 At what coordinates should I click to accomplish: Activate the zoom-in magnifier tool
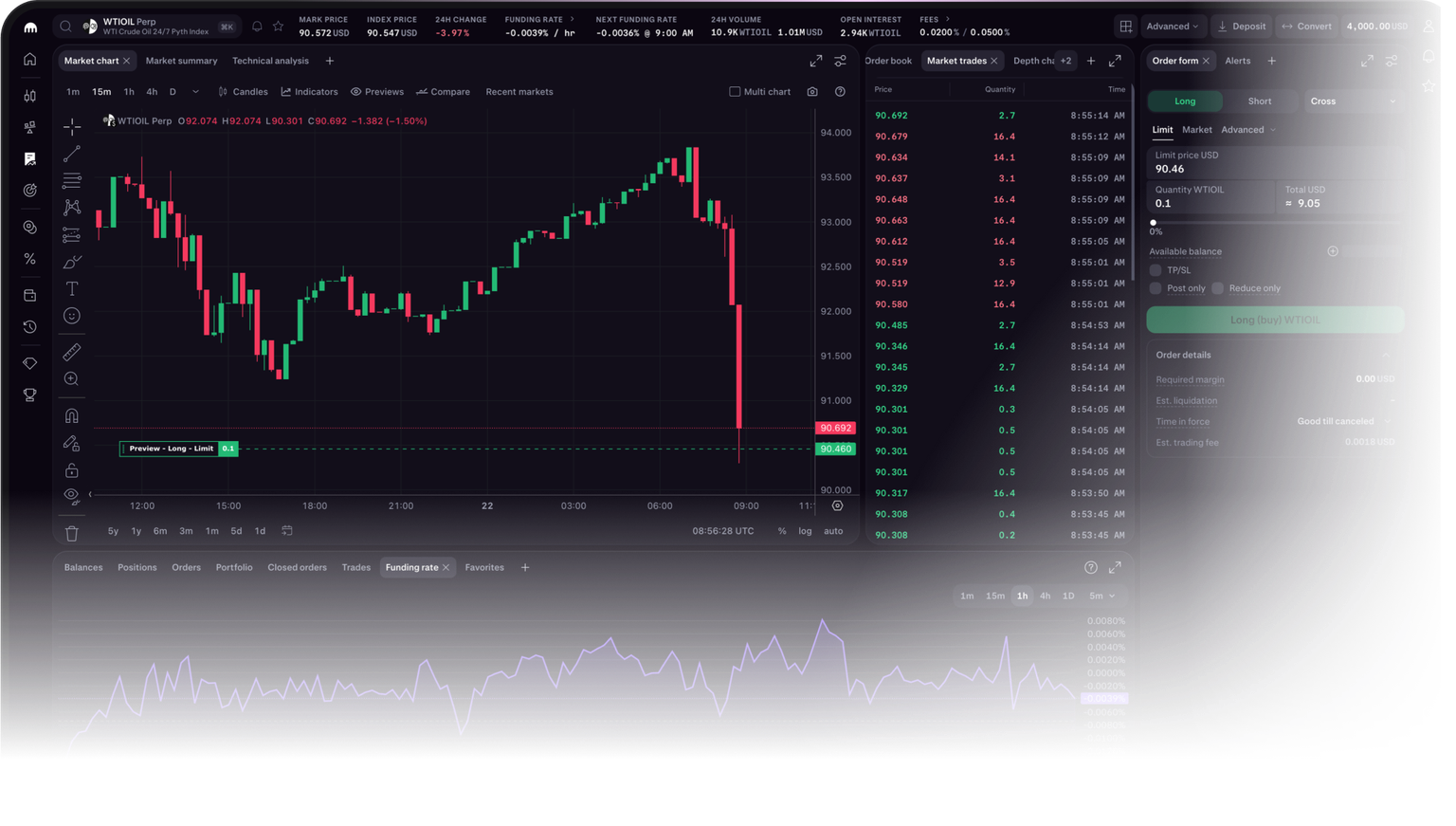pos(72,379)
